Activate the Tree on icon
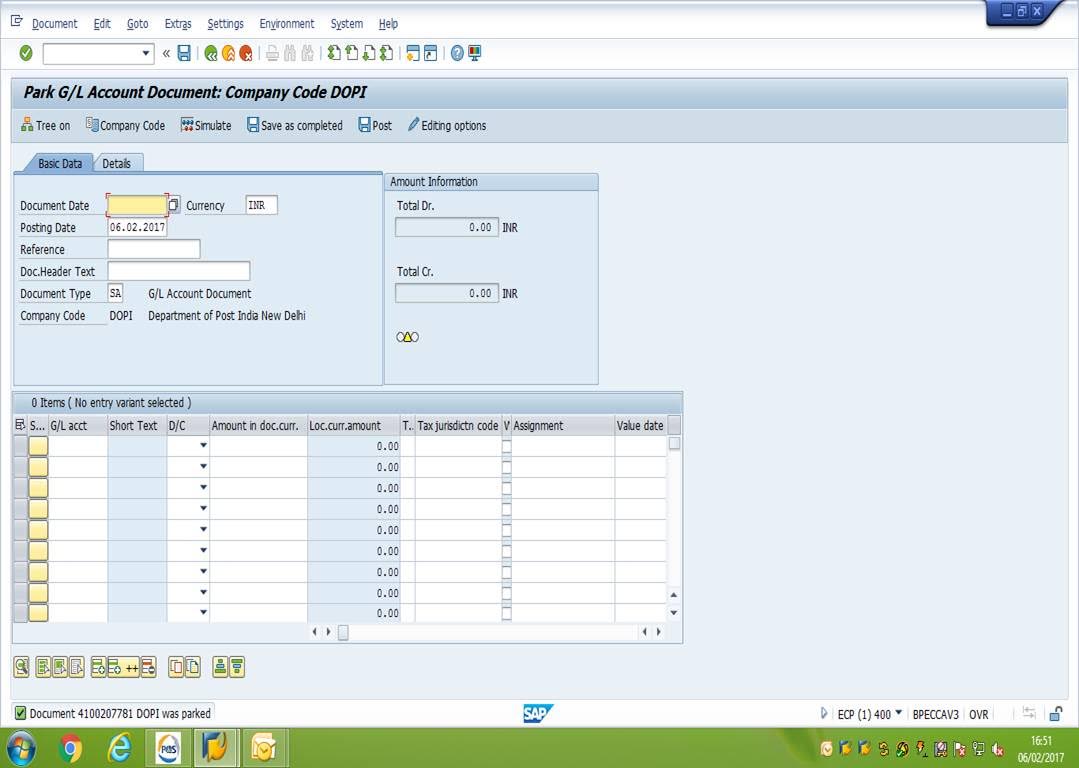Screen dimensions: 1079x768 45,125
